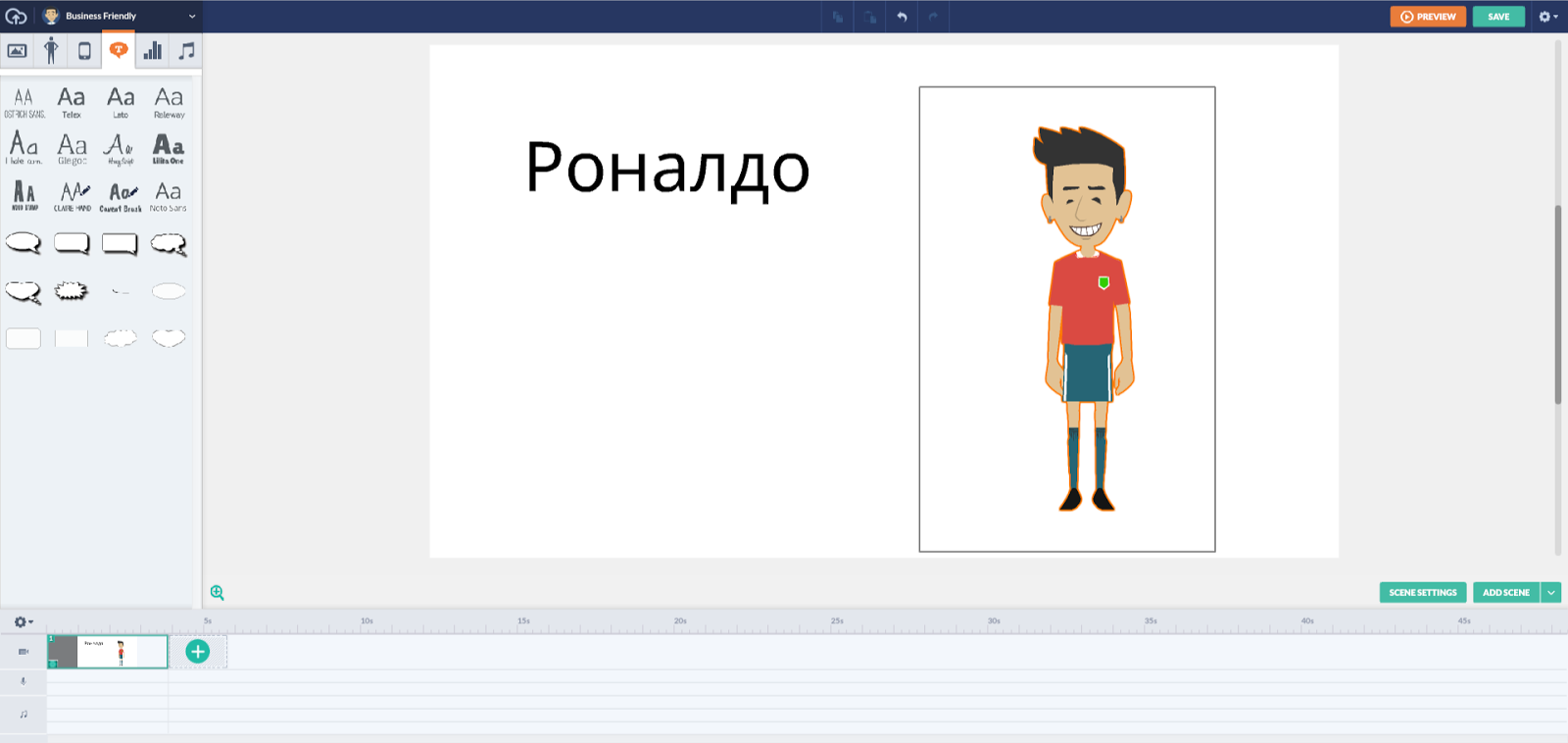Viewport: 1568px width, 743px height.
Task: Switch to the props device tab
Action: [84, 51]
